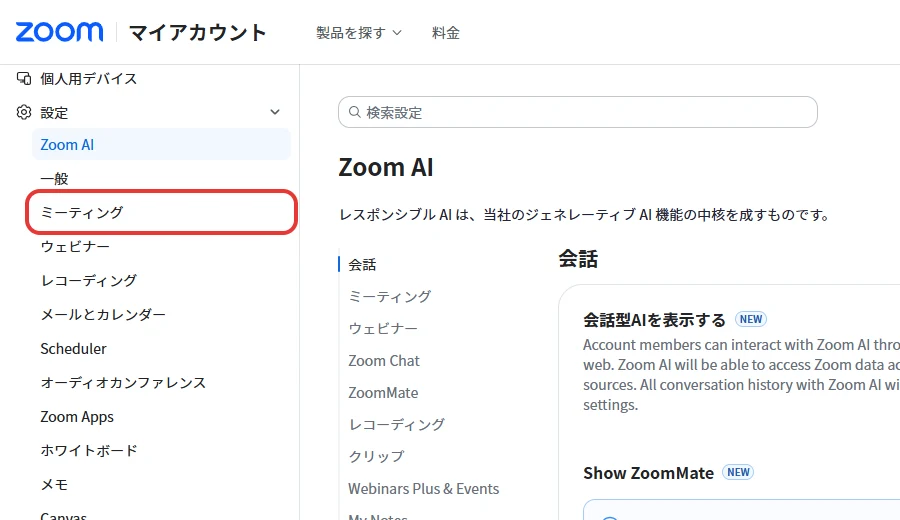Viewport: 900px width, 520px height.
Task: Click NEW badge beside Show ZoomMate
Action: (x=738, y=472)
